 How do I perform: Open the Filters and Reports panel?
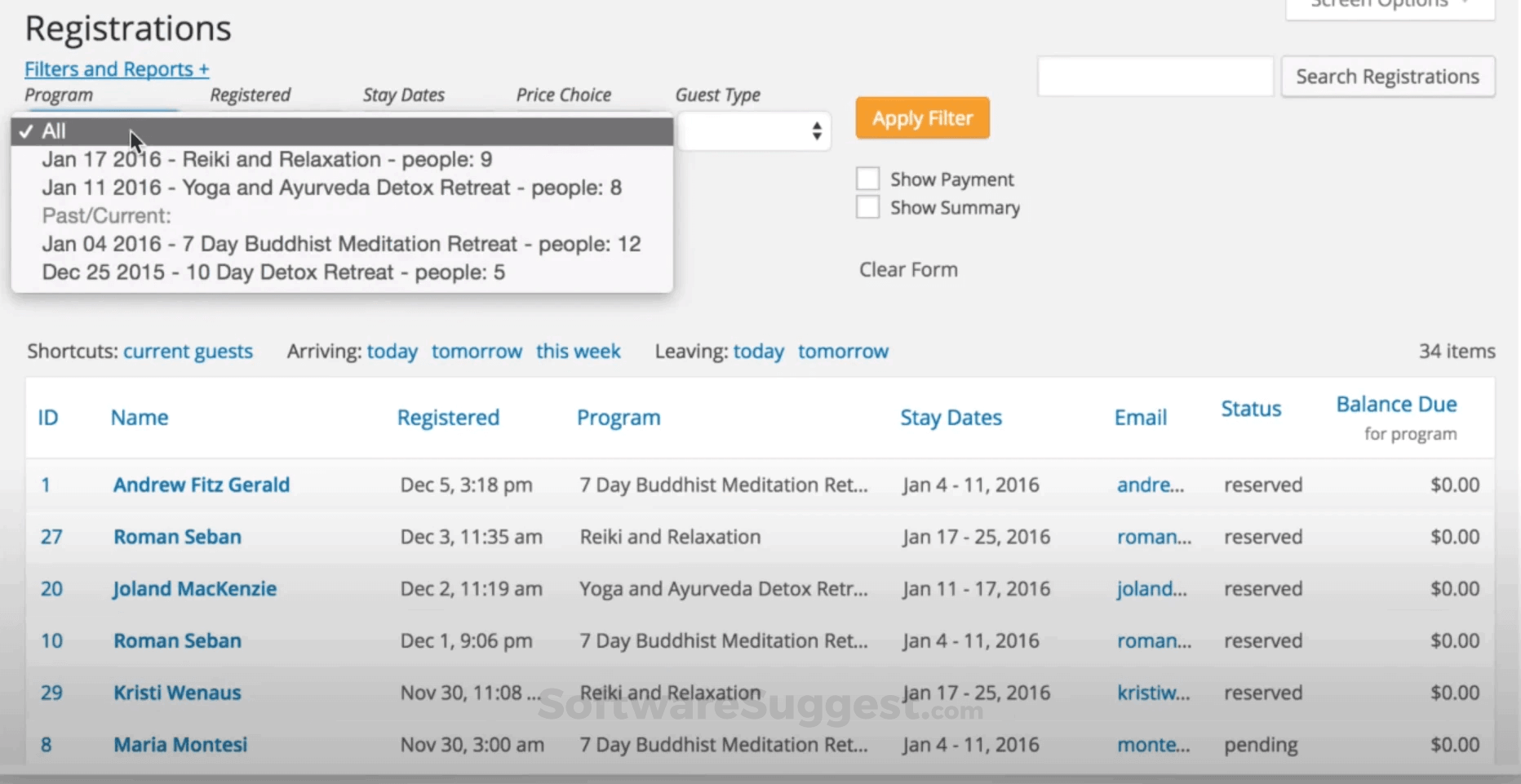click(116, 69)
